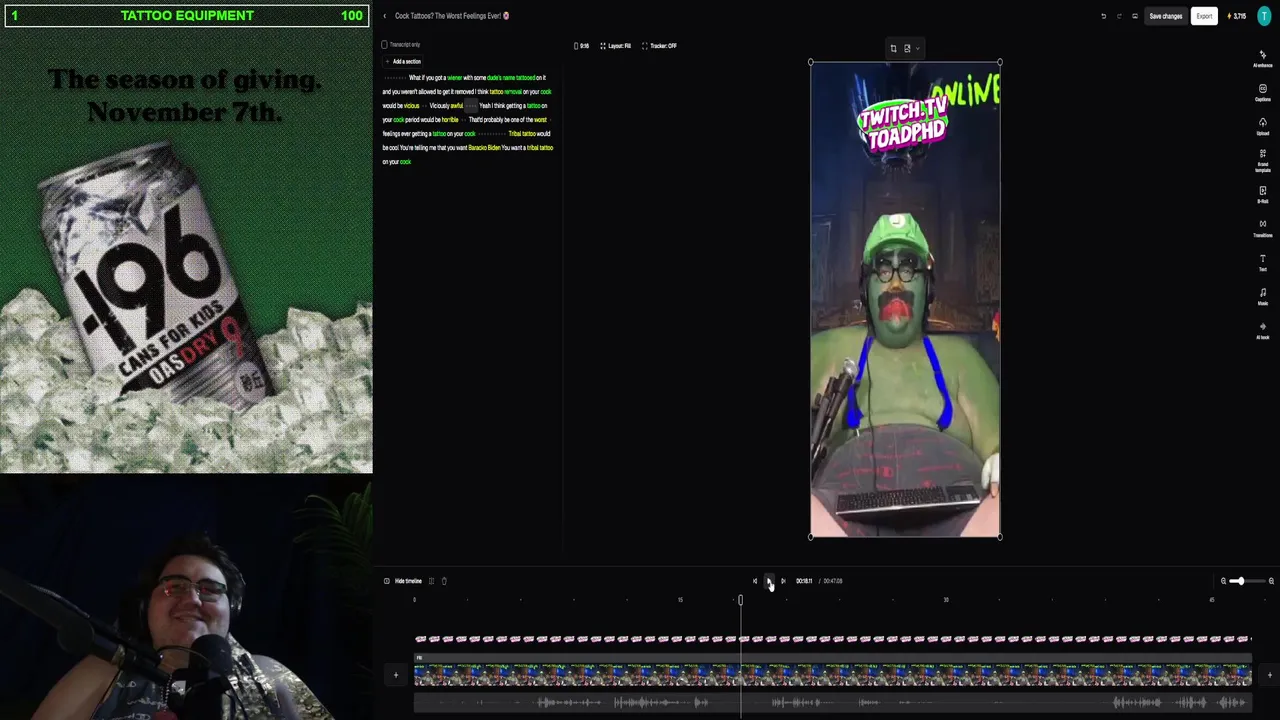Click the current timecode 00:18.11

point(804,581)
